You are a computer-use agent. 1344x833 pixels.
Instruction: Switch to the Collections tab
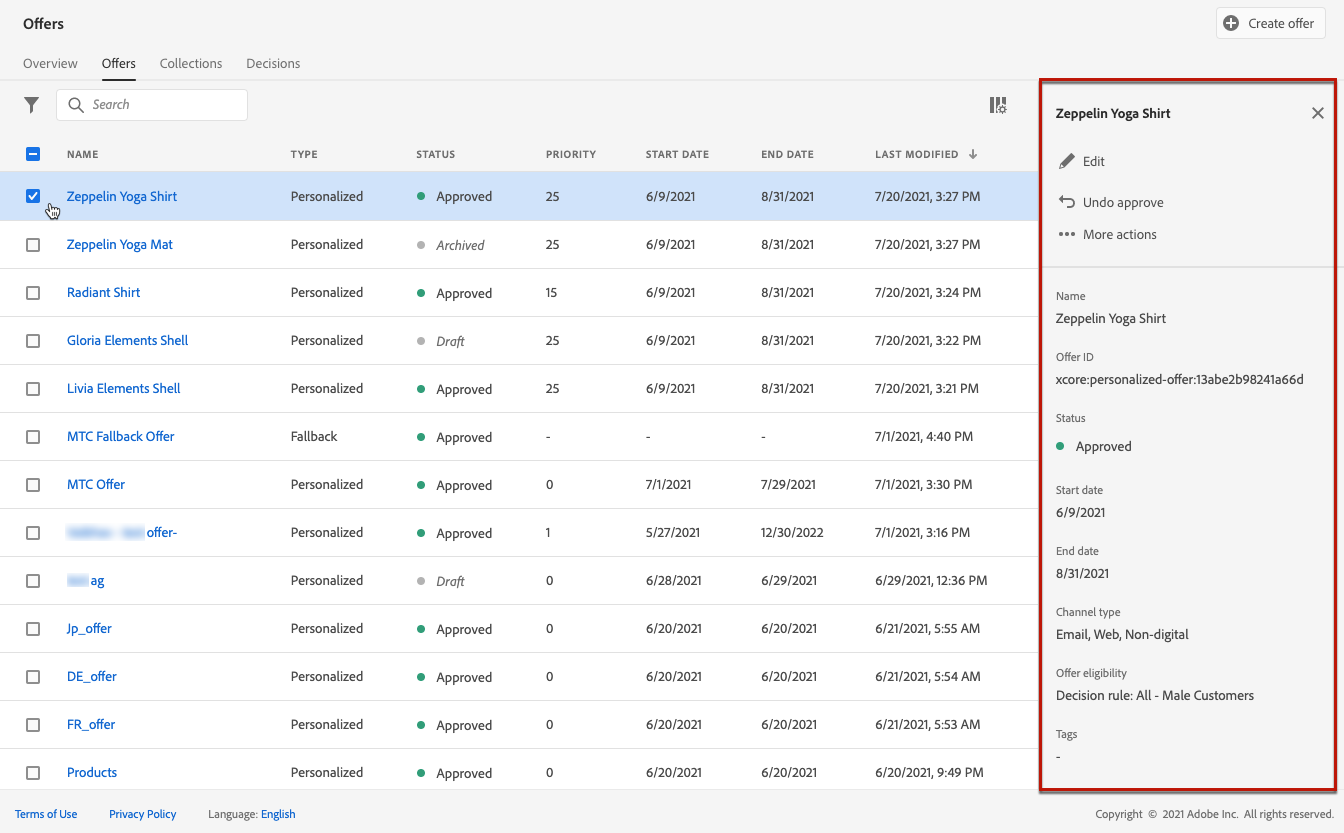191,63
